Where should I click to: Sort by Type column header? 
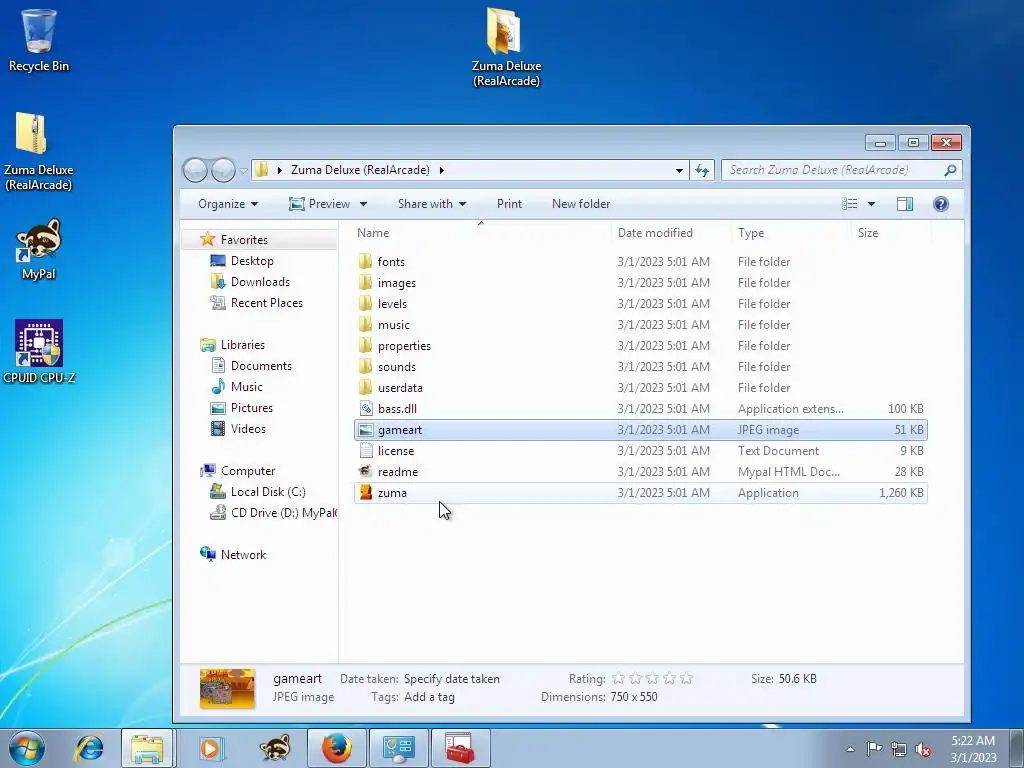pos(792,233)
